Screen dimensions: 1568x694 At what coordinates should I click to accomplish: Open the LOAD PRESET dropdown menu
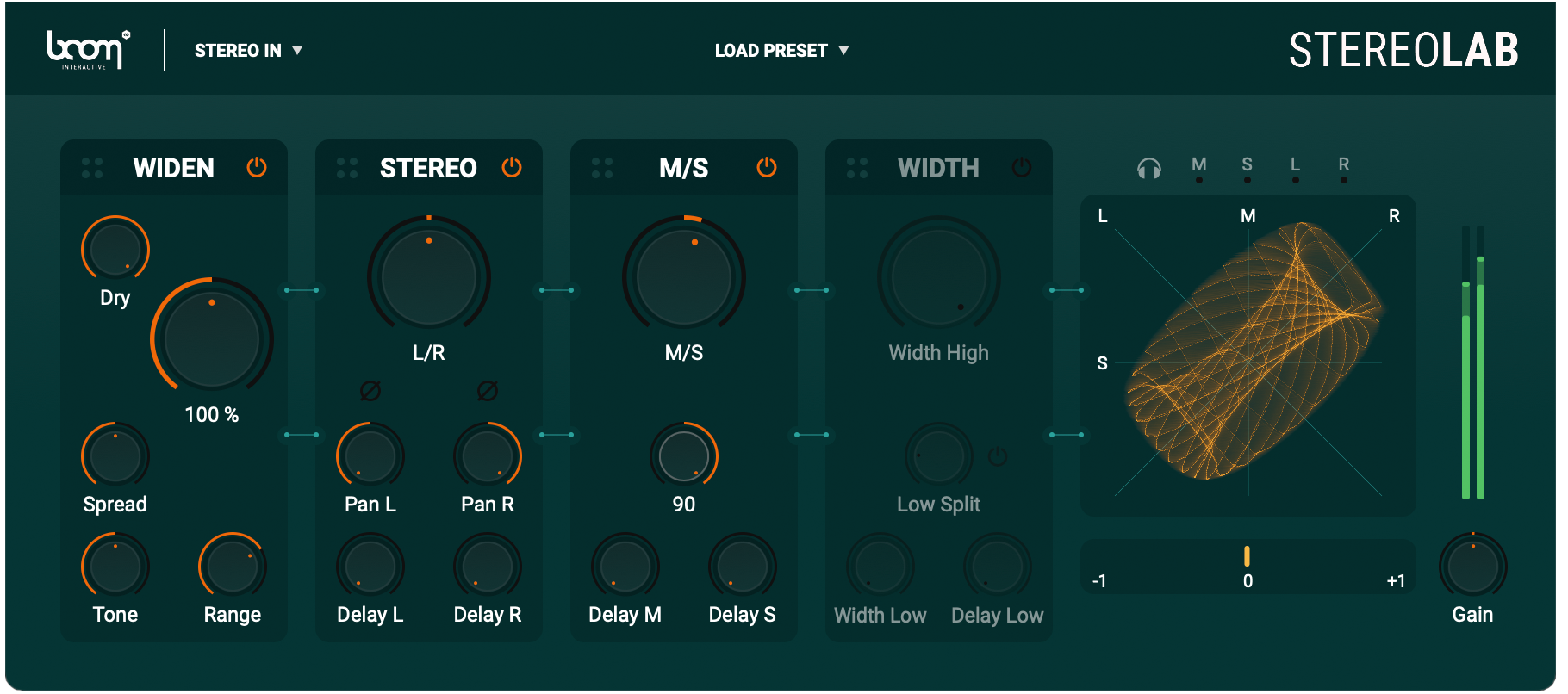(781, 51)
